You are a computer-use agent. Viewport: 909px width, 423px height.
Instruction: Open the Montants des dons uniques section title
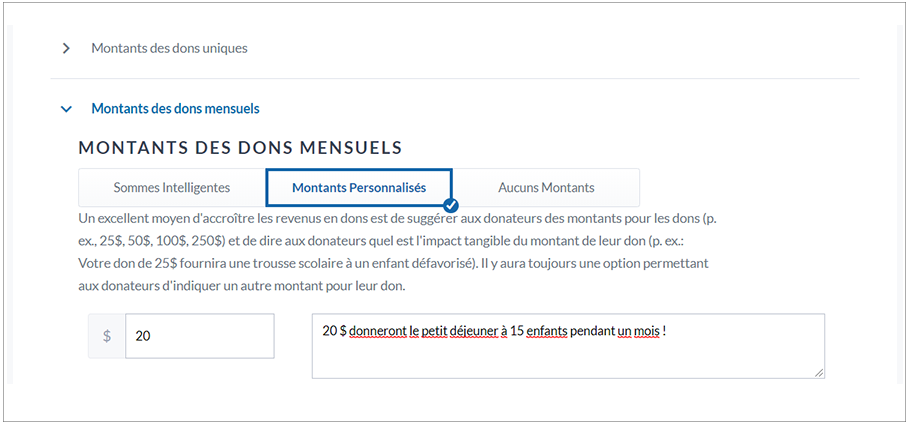pos(169,48)
